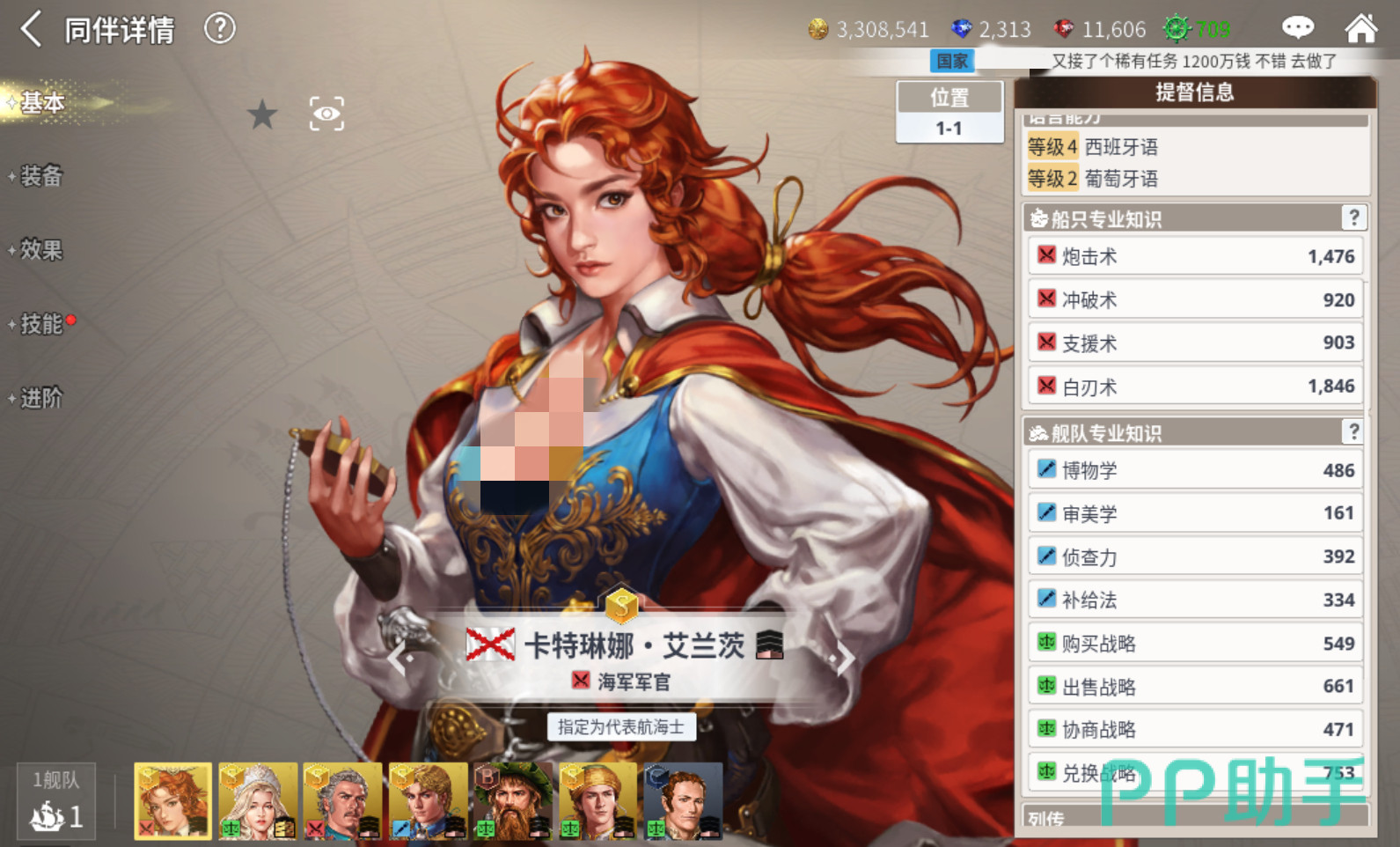Return home via the house icon
The width and height of the screenshot is (1400, 847).
[1361, 28]
